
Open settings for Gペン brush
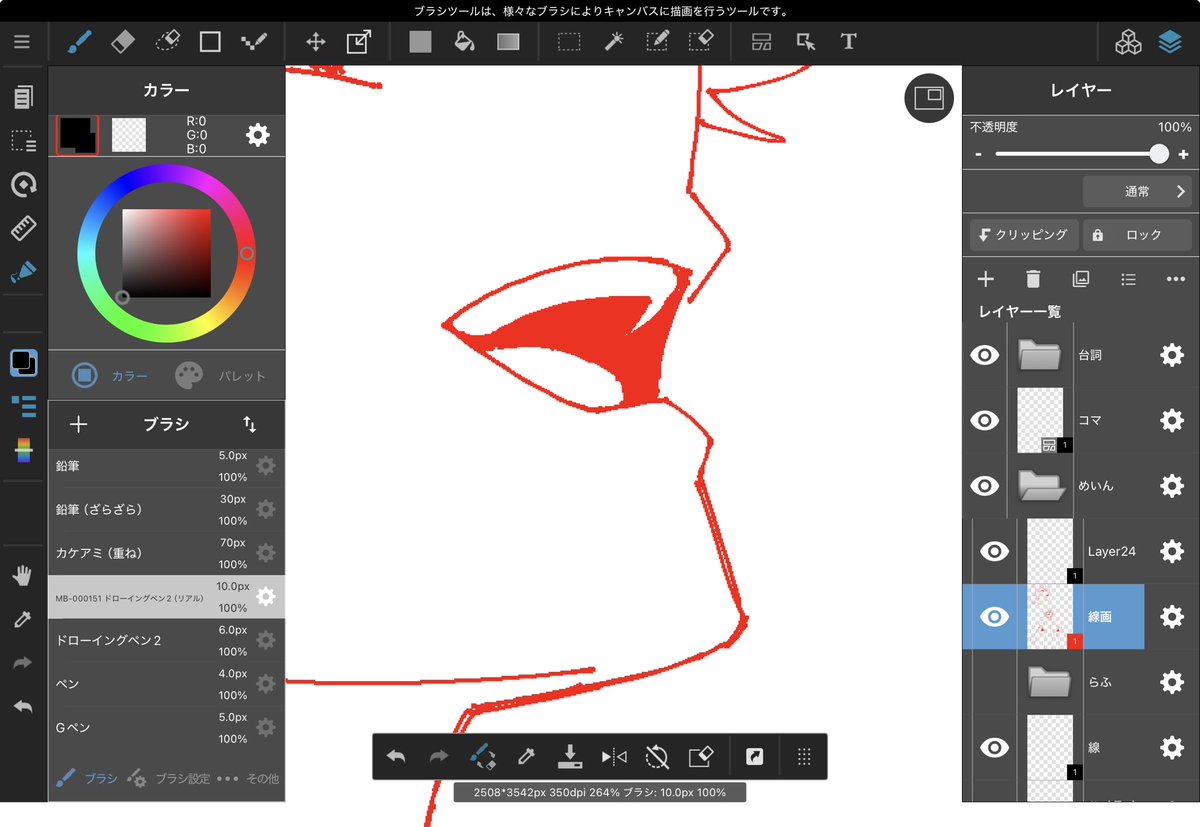265,727
